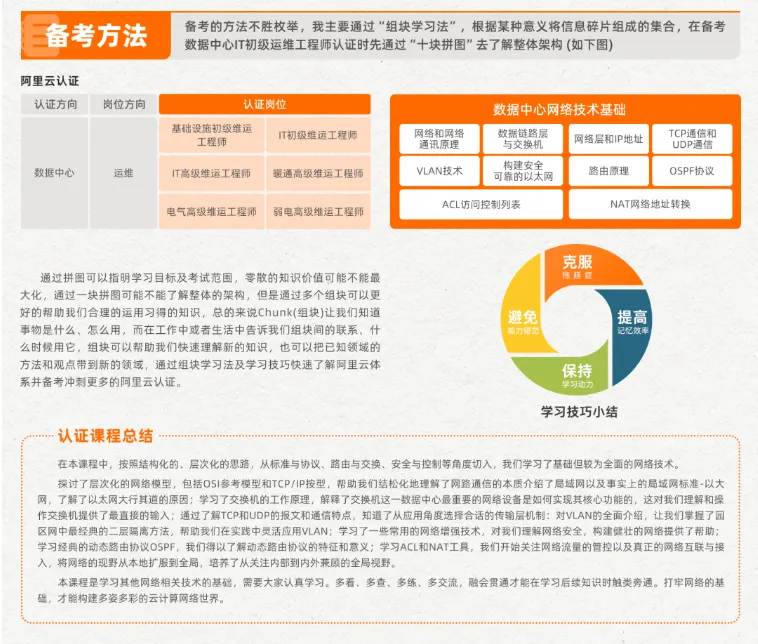Click the 认证课程总结 section heading
The height and width of the screenshot is (644, 758).
click(x=105, y=436)
